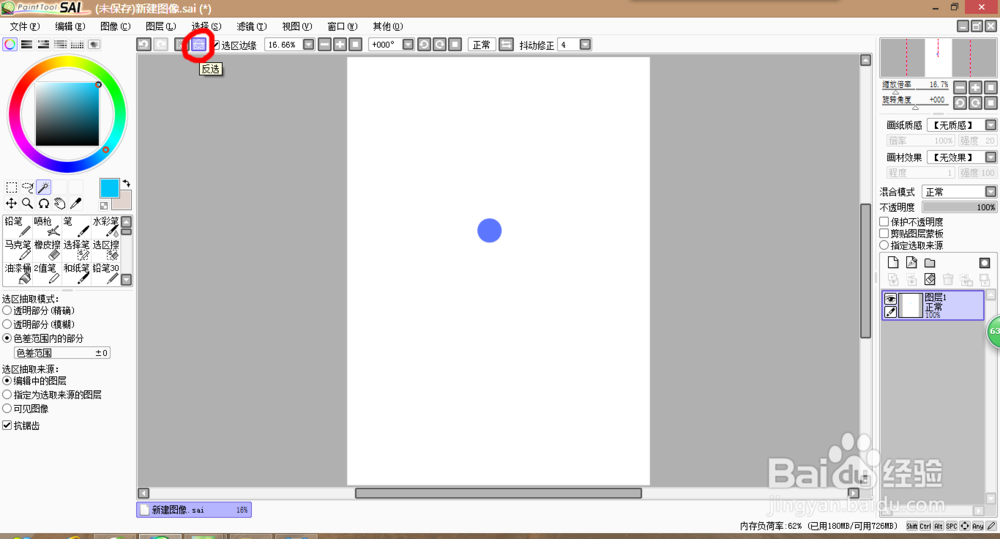Select 透明部分(精确) radio option
1000x539 pixels.
7,310
